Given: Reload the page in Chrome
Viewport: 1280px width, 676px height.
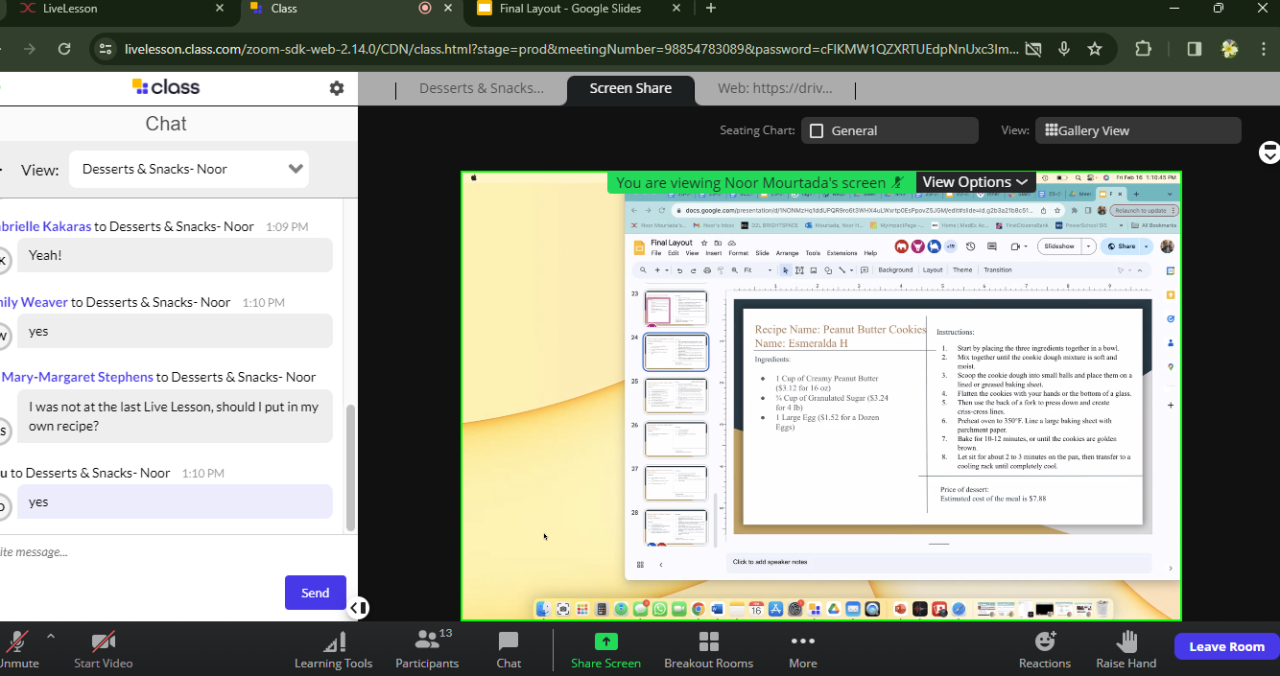Looking at the screenshot, I should 64,49.
